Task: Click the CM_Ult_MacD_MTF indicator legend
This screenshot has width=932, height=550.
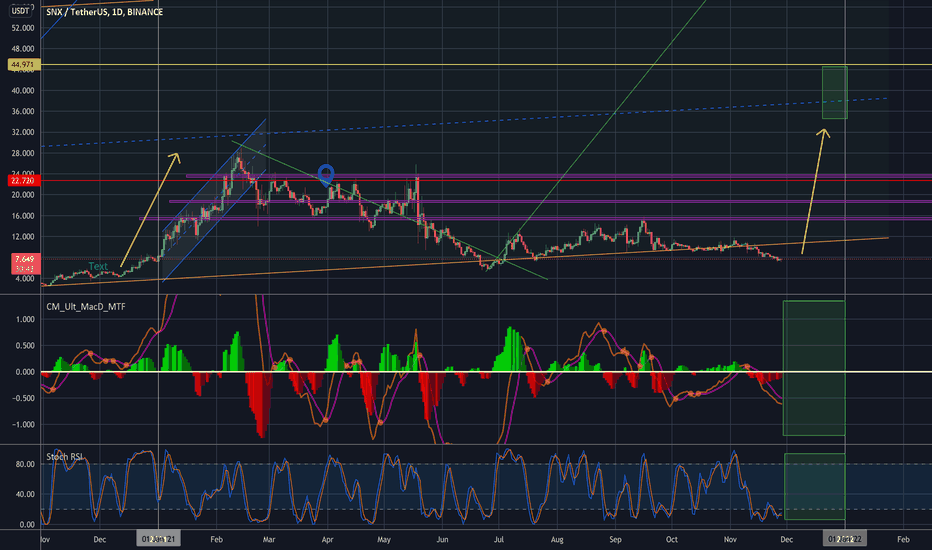Action: 86,307
